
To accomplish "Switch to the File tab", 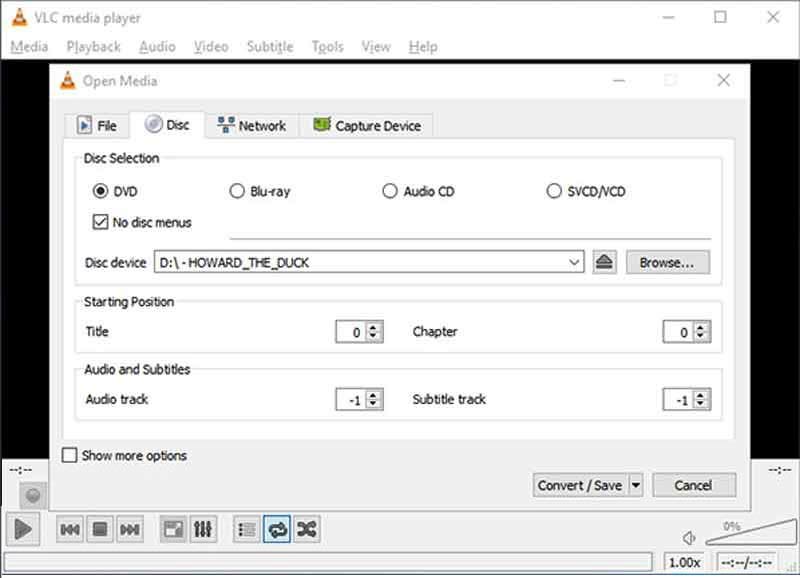I will (97, 125).
